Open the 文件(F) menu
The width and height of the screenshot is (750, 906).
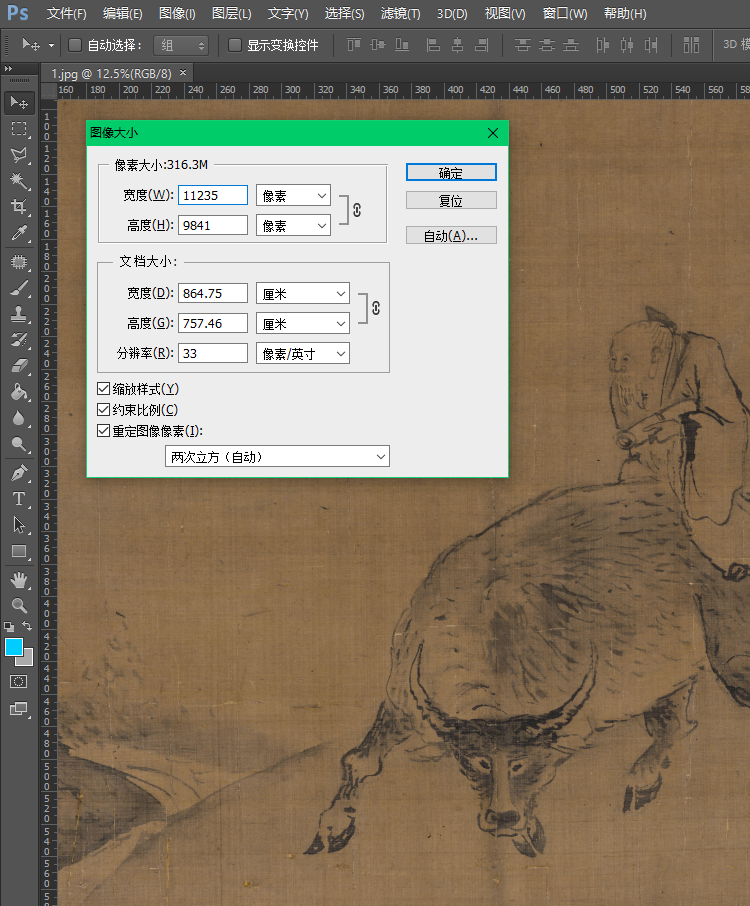[66, 13]
